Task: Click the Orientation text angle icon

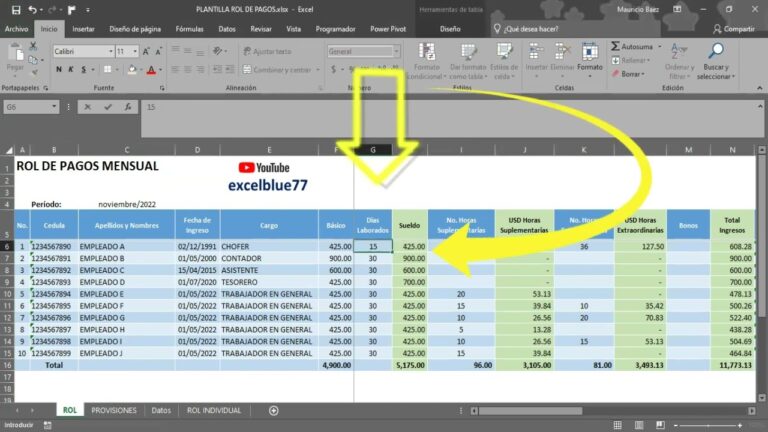Action: [217, 51]
